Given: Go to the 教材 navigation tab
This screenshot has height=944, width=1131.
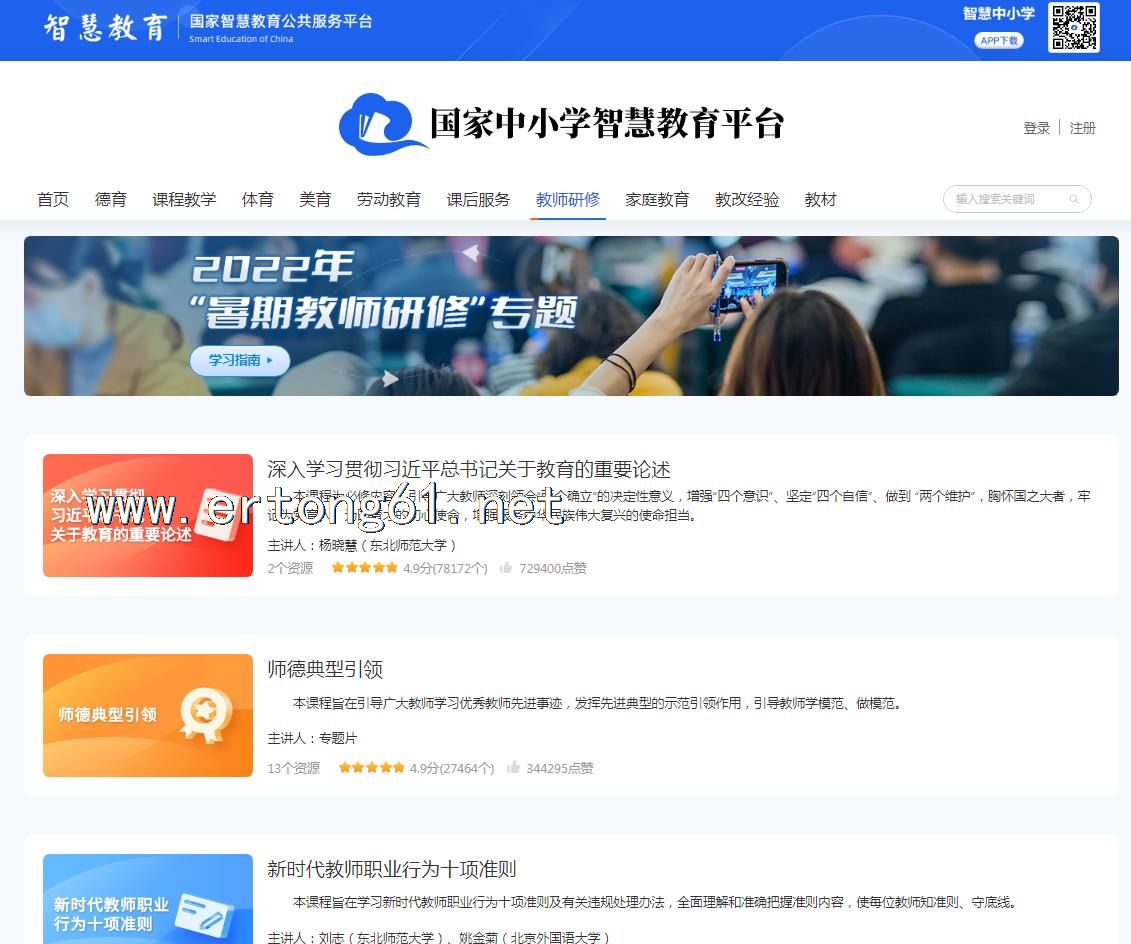Looking at the screenshot, I should pyautogui.click(x=820, y=199).
